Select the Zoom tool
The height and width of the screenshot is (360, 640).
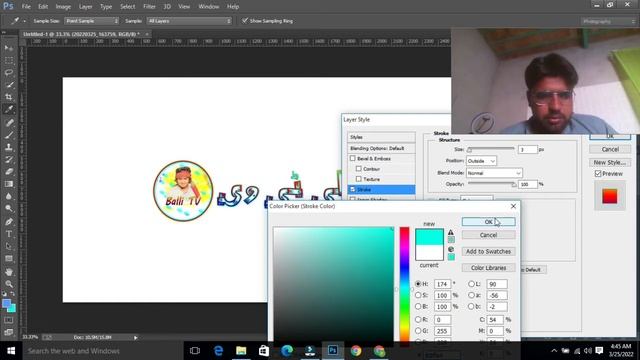pyautogui.click(x=9, y=284)
